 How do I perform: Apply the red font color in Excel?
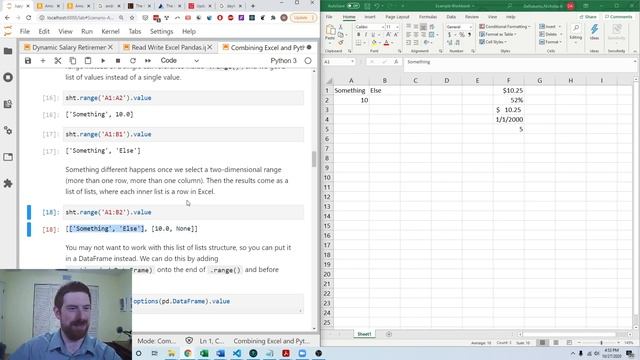(x=386, y=43)
